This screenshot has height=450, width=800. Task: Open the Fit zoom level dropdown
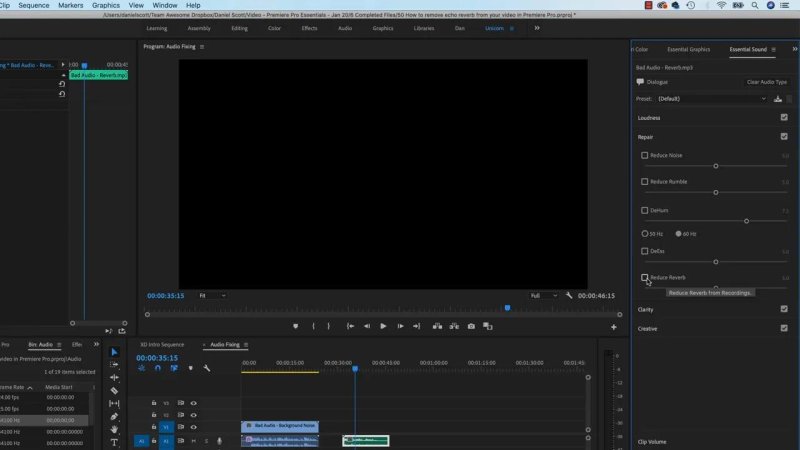(x=212, y=295)
